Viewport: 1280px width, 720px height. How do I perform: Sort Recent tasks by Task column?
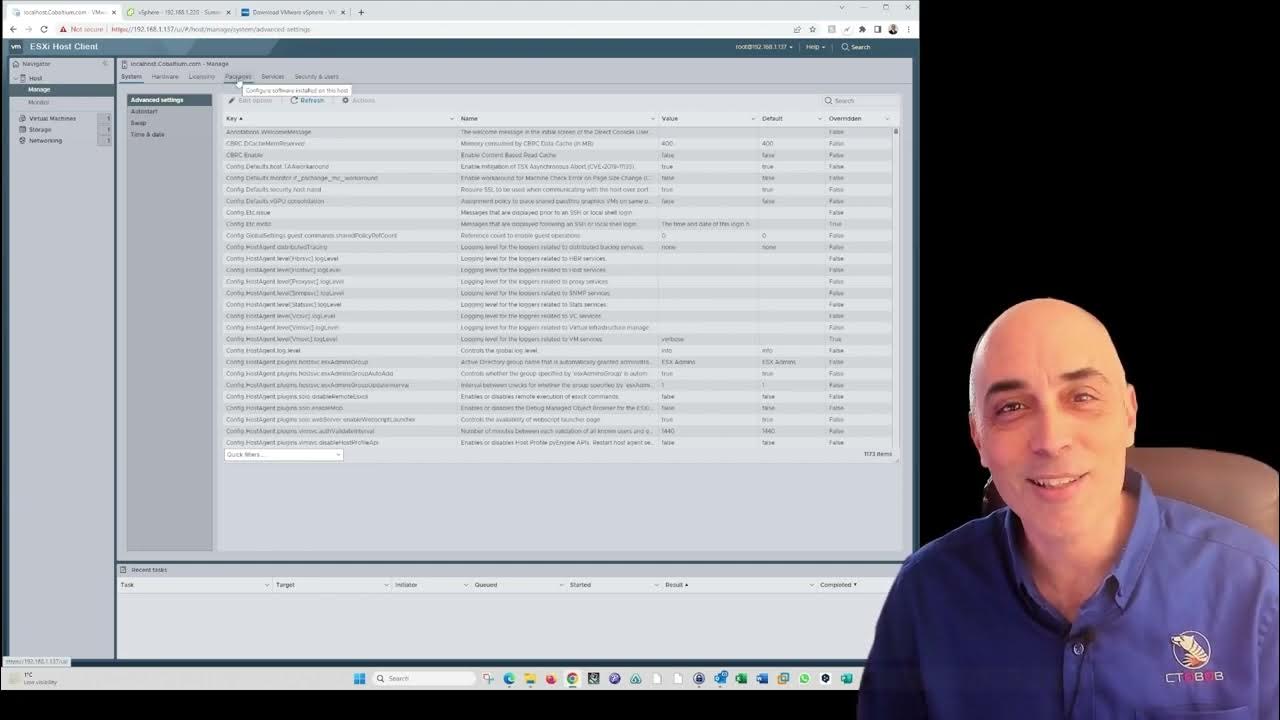tap(127, 585)
